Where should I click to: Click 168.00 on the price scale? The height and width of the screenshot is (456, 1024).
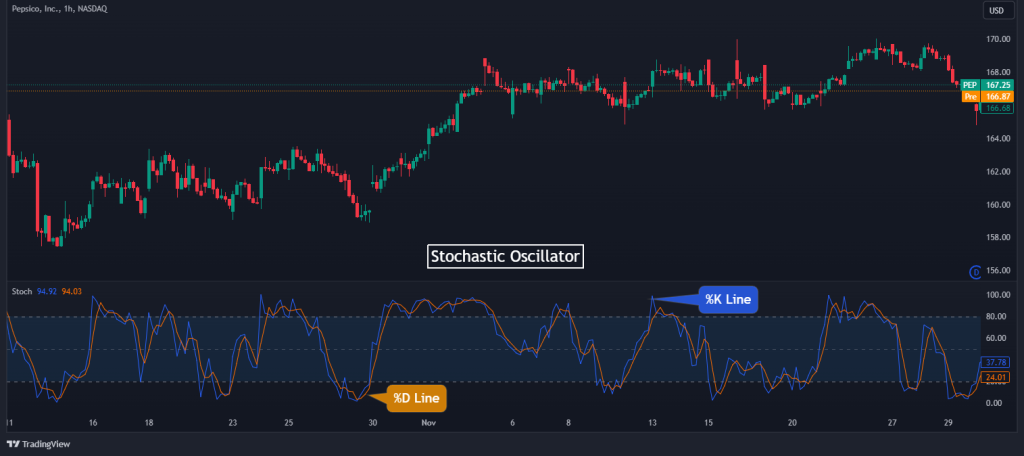[998, 73]
